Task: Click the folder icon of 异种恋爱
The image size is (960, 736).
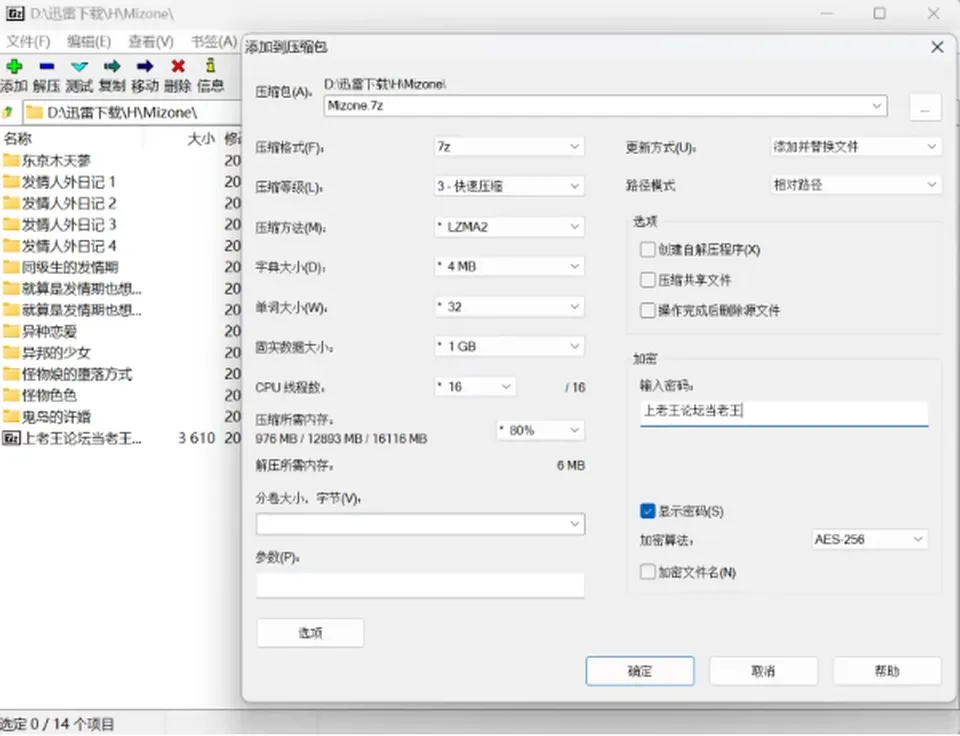Action: coord(11,331)
